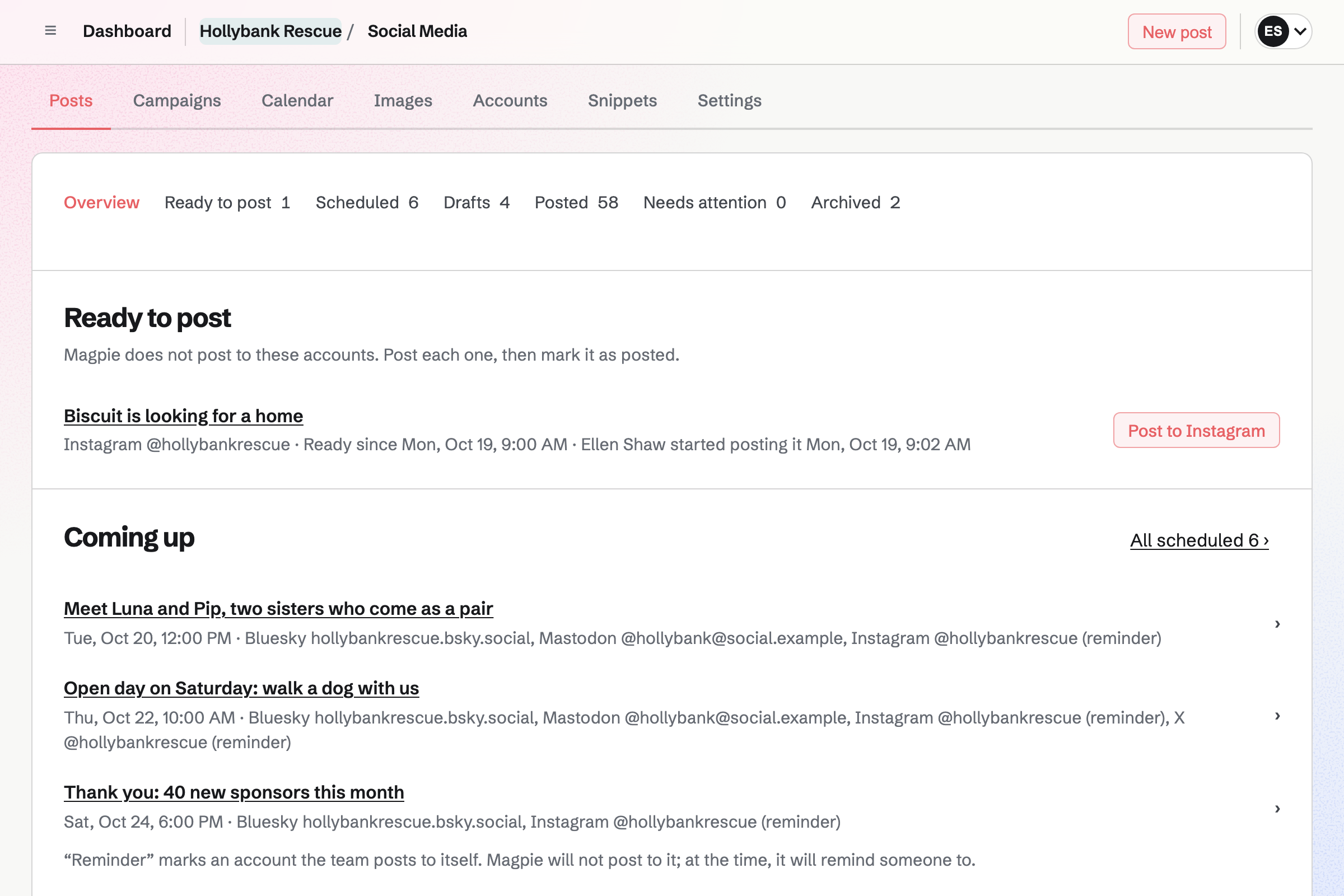Open the Open day on Saturday post
The width and height of the screenshot is (1344, 896).
pos(241,688)
